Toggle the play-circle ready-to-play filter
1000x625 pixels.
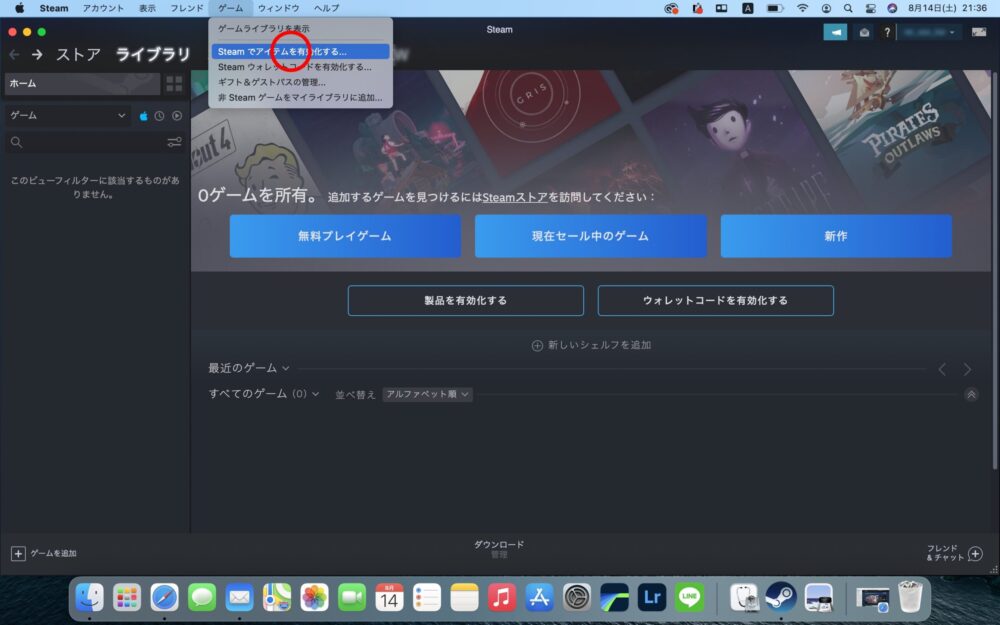point(177,116)
